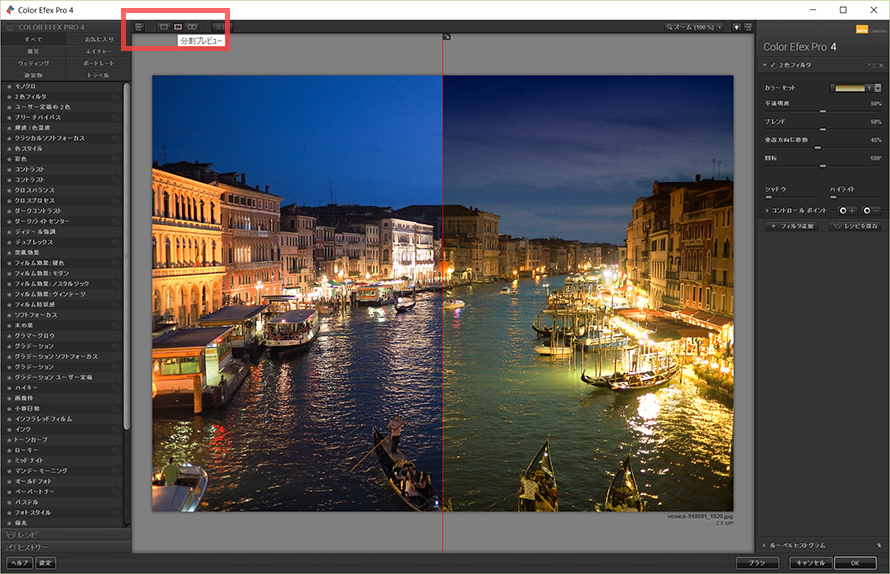Add a negative control point
The height and width of the screenshot is (574, 890).
tap(871, 210)
